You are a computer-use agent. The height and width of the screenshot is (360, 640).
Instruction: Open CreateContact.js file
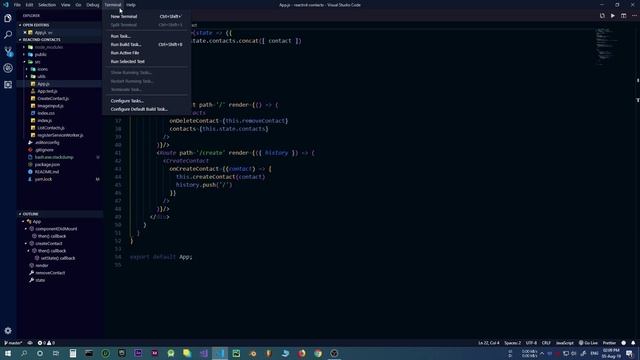pos(53,98)
